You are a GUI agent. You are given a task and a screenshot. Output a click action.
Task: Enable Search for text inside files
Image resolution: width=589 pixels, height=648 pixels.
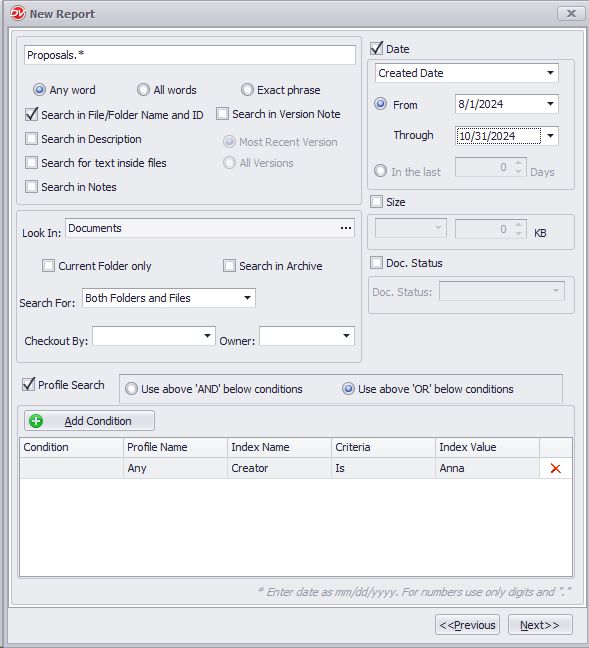(x=31, y=162)
